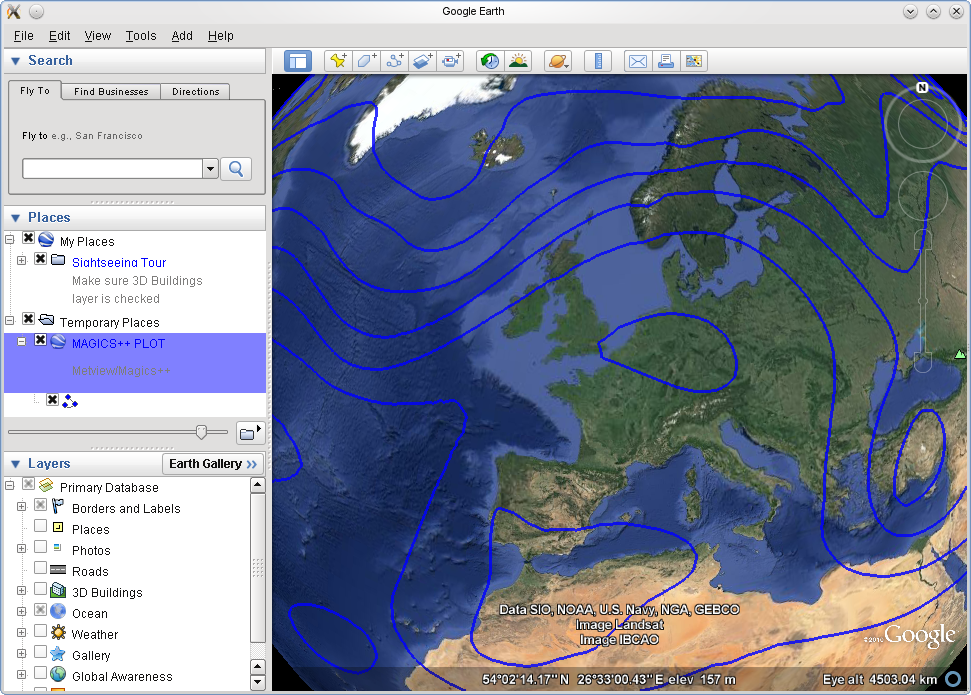Open the Tools menu
Viewport: 971px width, 695px height.
pos(141,36)
